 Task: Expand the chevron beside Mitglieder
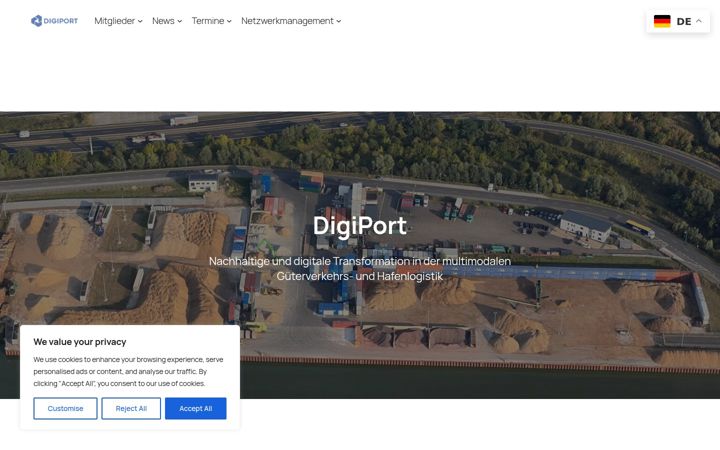140,21
